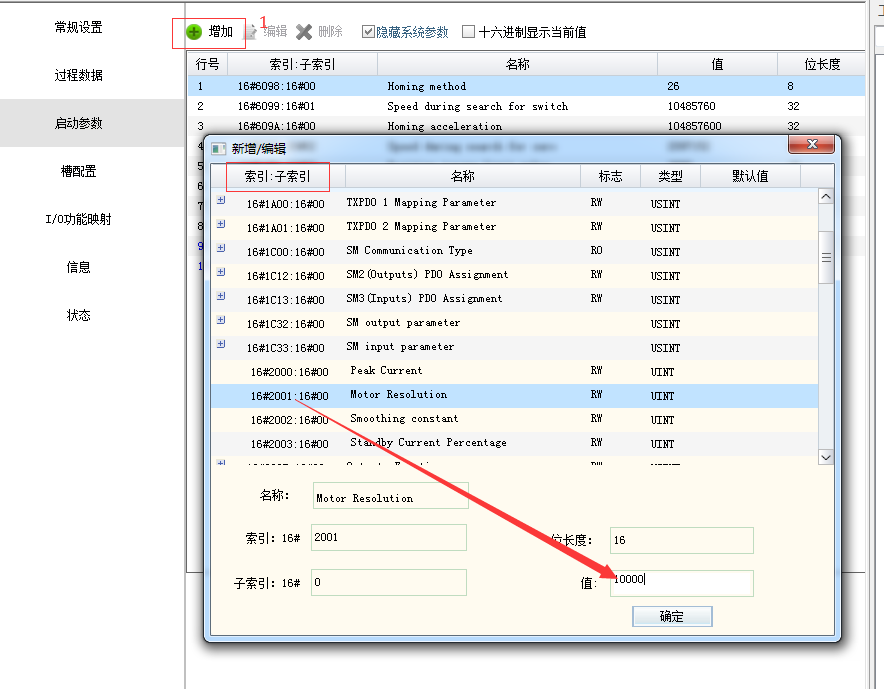The image size is (884, 689).
Task: Expand the 16#1A01 TXPDO 2 row
Action: (x=221, y=224)
